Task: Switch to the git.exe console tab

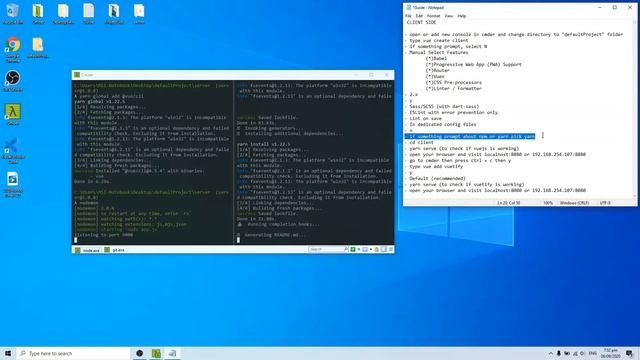Action: click(115, 250)
